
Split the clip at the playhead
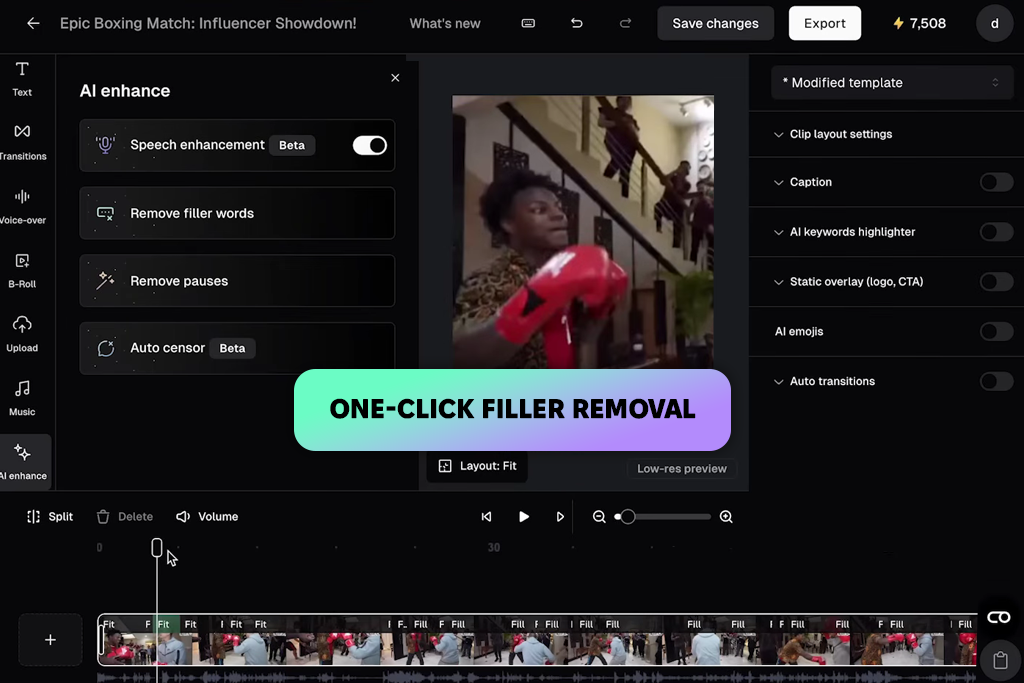click(50, 516)
